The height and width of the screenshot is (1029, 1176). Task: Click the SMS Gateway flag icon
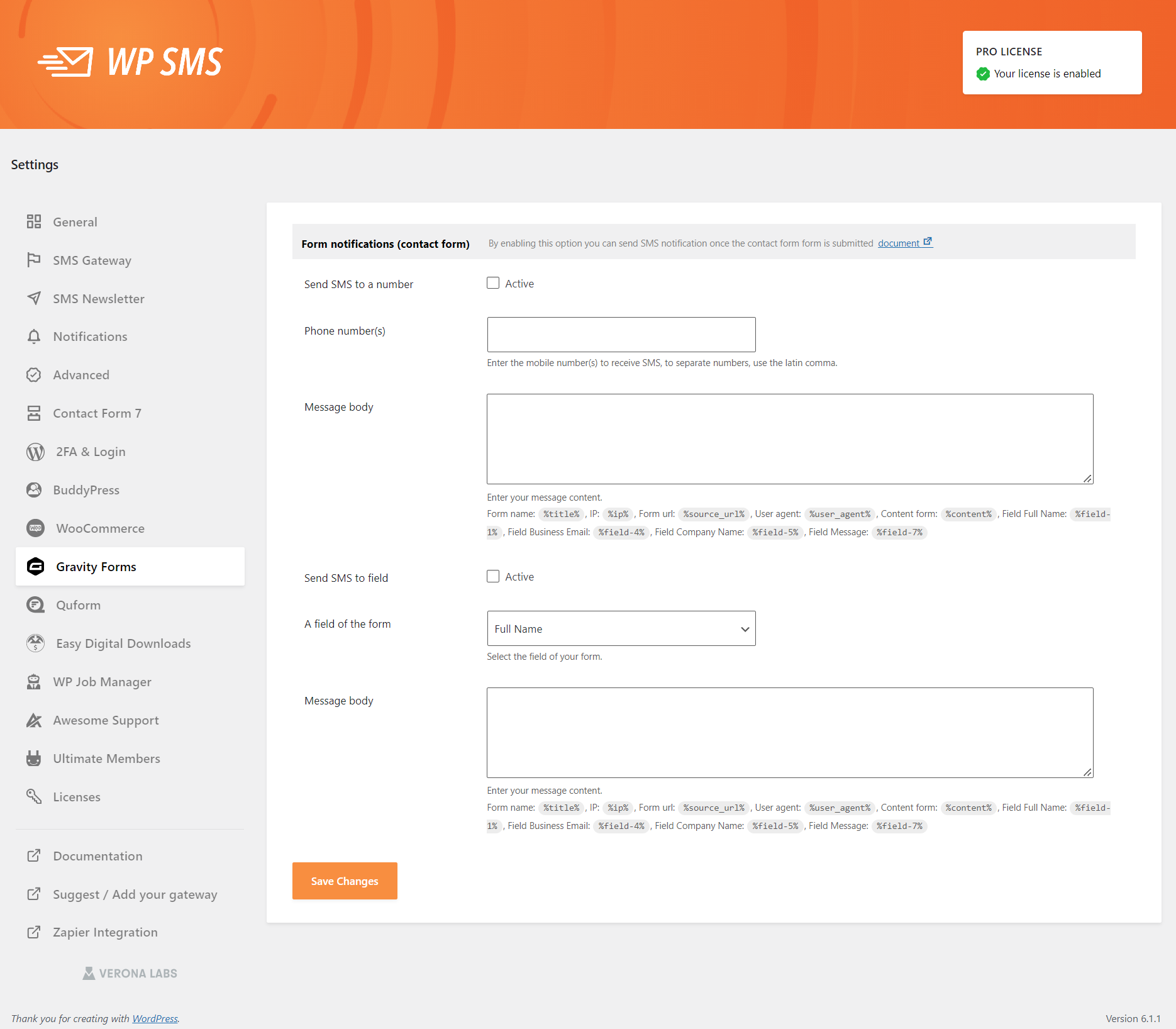(34, 260)
